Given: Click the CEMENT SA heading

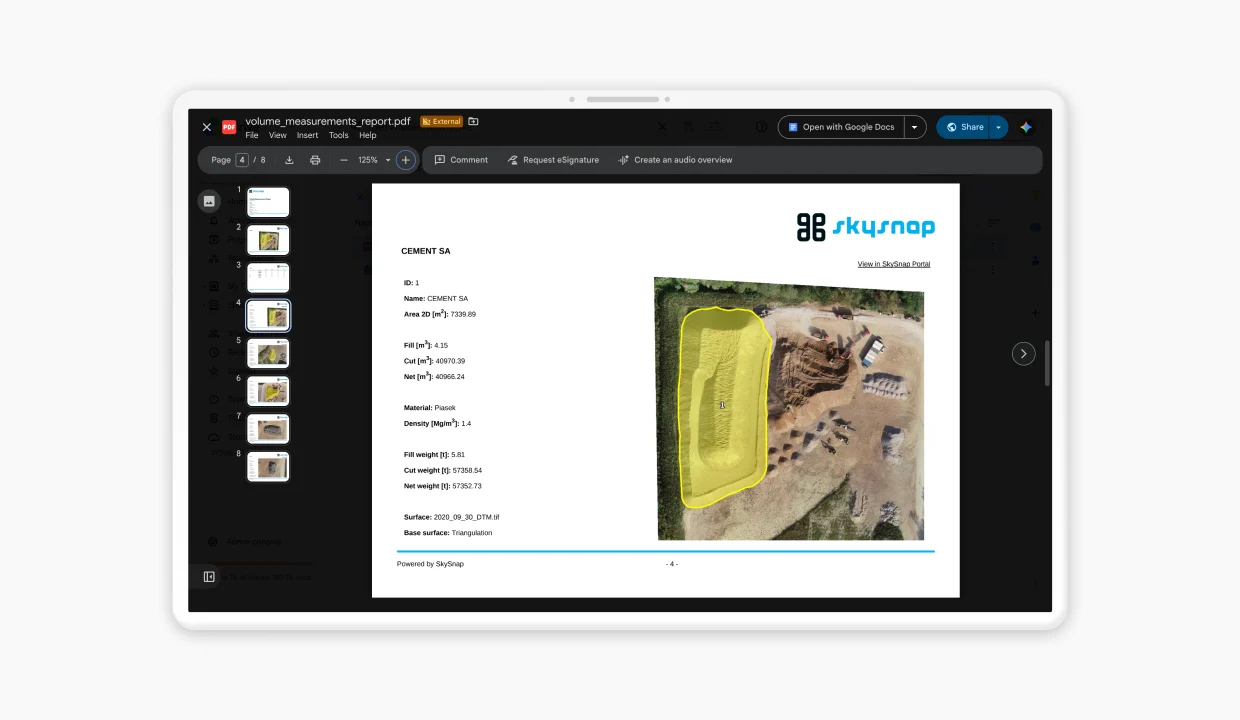Looking at the screenshot, I should [426, 251].
